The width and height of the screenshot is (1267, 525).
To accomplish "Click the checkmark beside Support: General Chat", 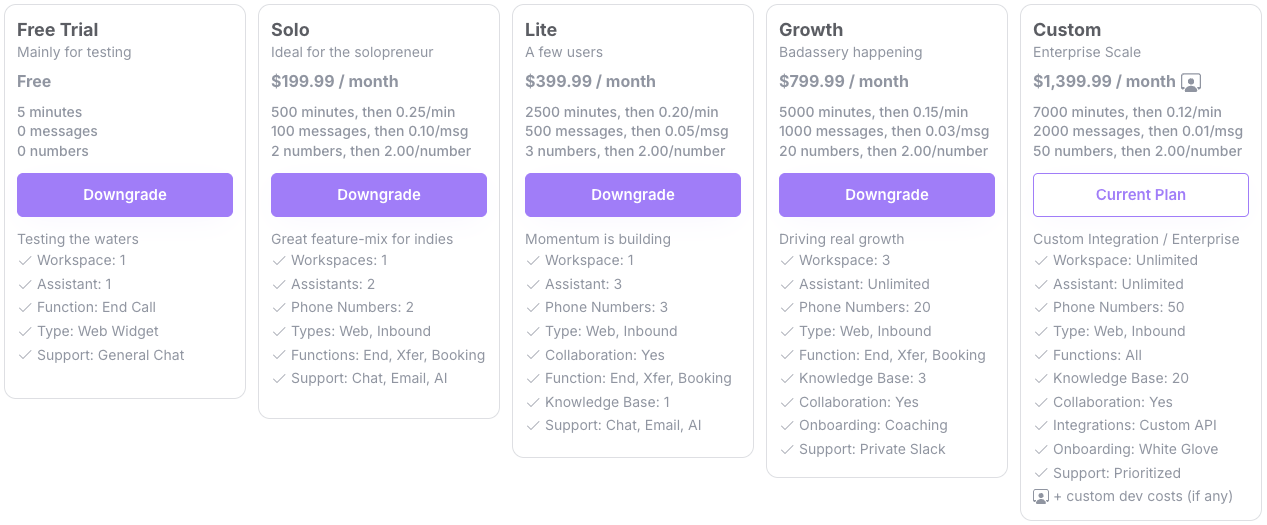I will (25, 355).
